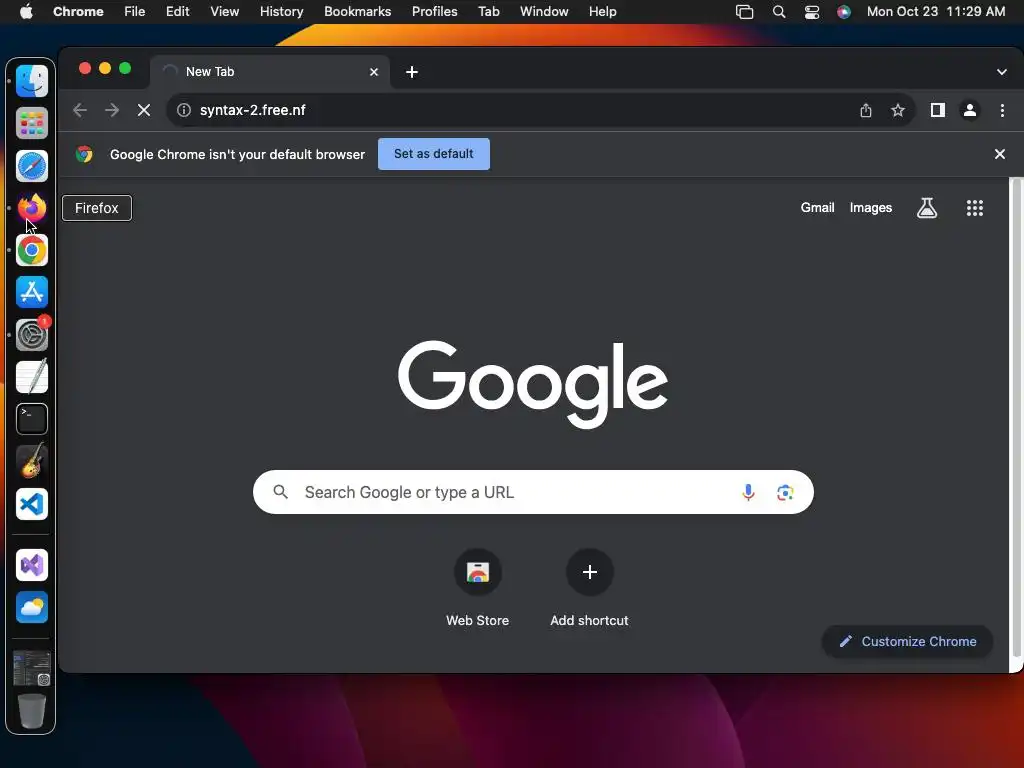This screenshot has width=1024, height=768.
Task: Add a new shortcut tile
Action: 589,588
